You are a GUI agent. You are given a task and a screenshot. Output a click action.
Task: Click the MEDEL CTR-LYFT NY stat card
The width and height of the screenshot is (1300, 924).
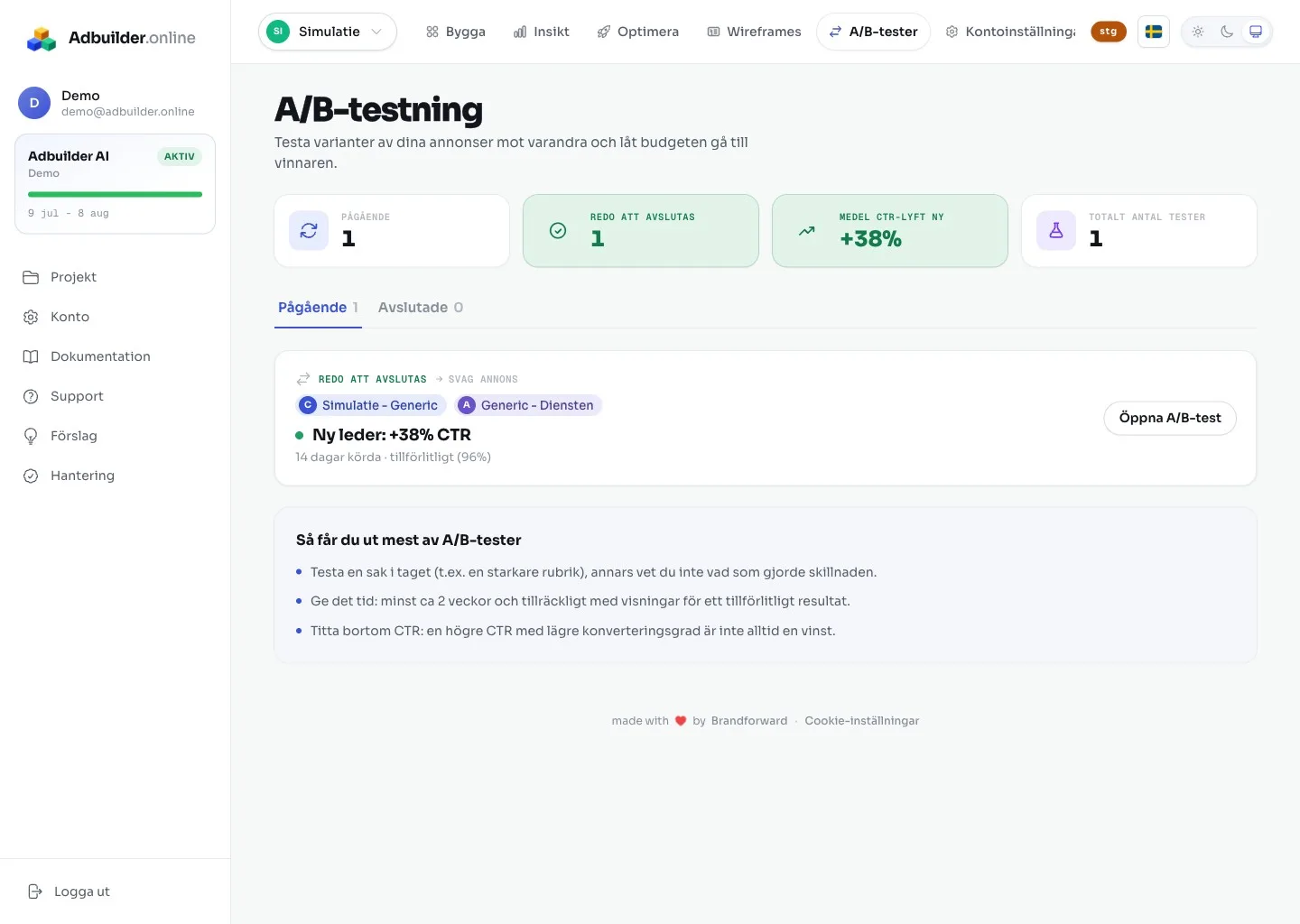click(890, 231)
